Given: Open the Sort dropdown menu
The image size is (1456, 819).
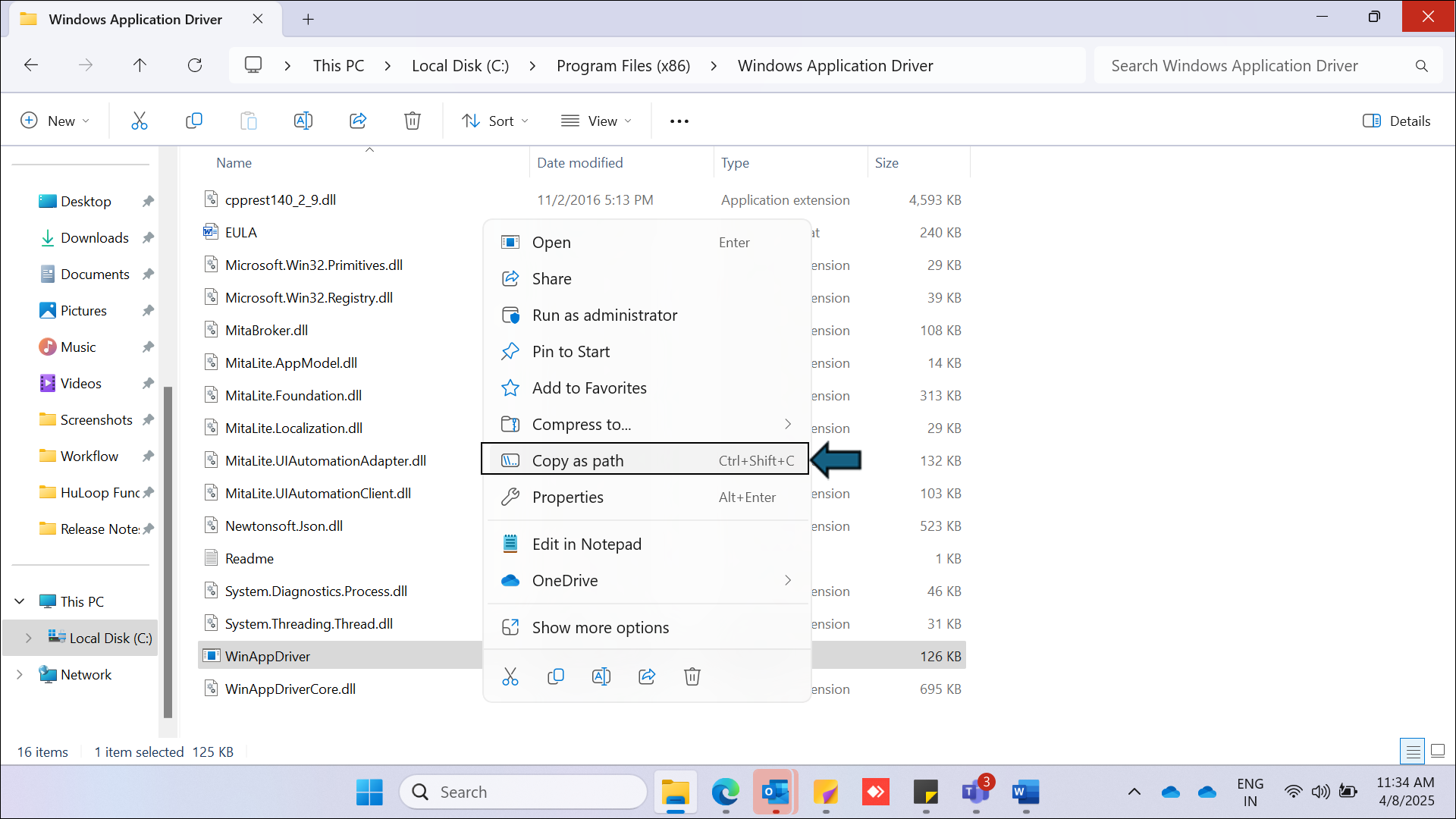Looking at the screenshot, I should coord(495,121).
